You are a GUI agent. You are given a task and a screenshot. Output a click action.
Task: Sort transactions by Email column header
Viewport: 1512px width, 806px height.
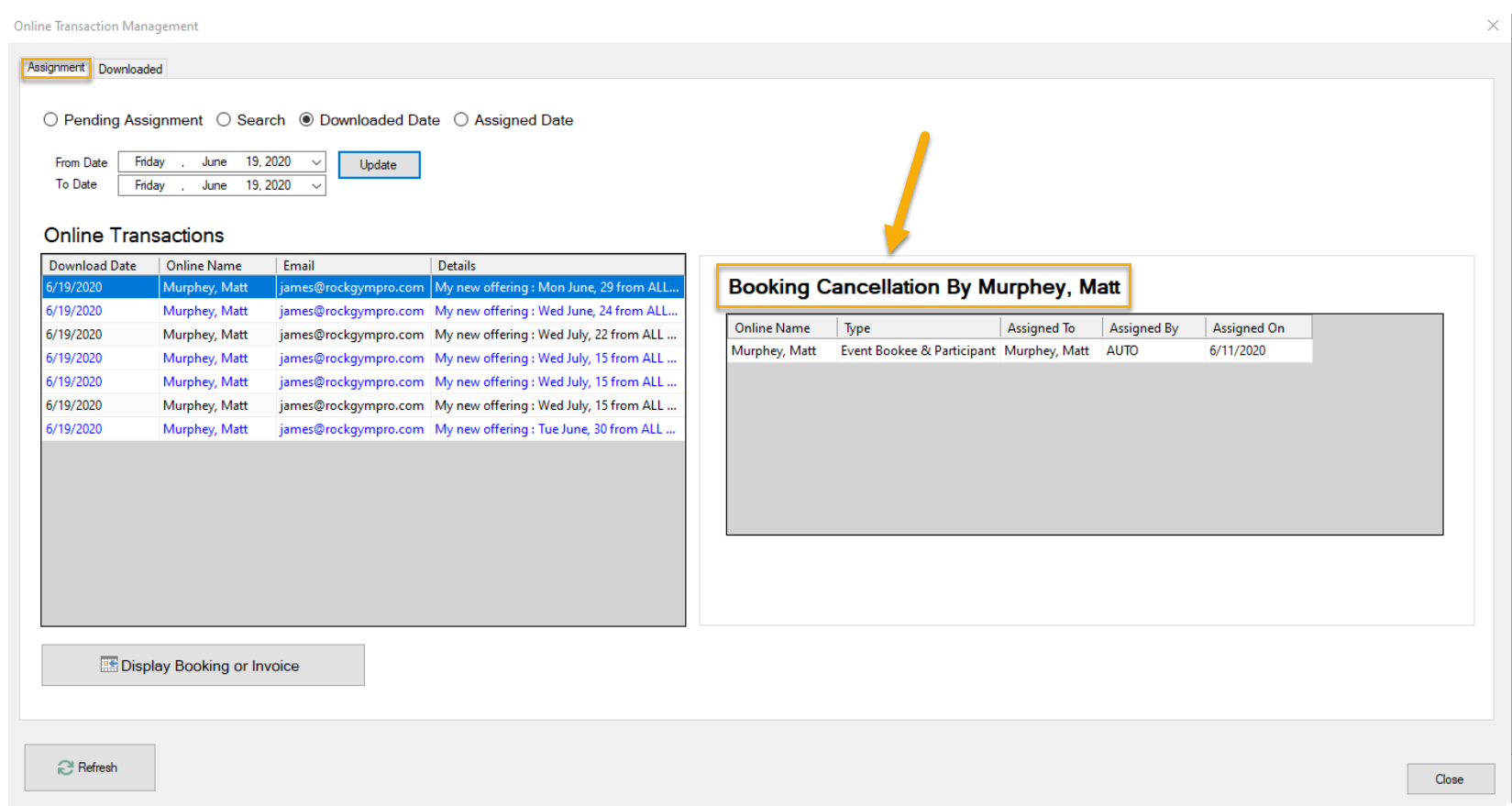click(x=354, y=265)
